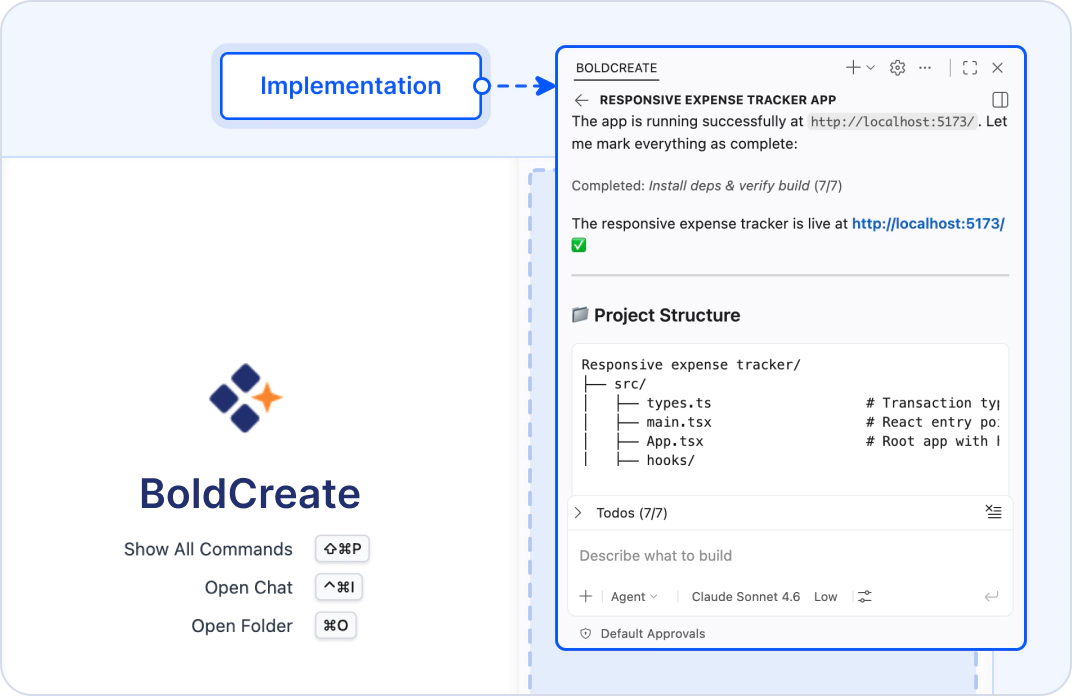Open tool configuration sliders icon

click(x=865, y=596)
